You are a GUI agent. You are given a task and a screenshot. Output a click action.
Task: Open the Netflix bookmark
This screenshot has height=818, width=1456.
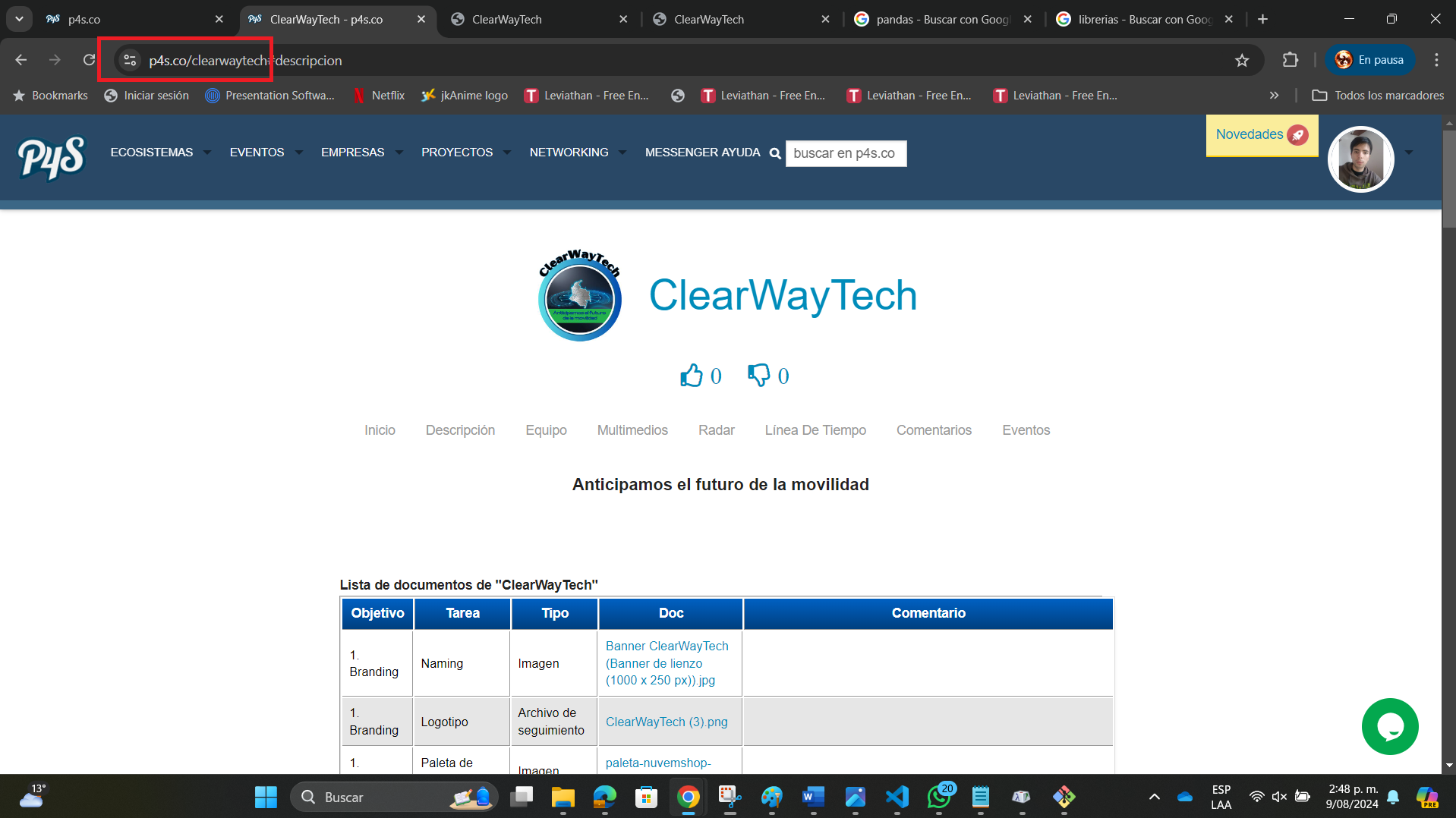click(379, 96)
